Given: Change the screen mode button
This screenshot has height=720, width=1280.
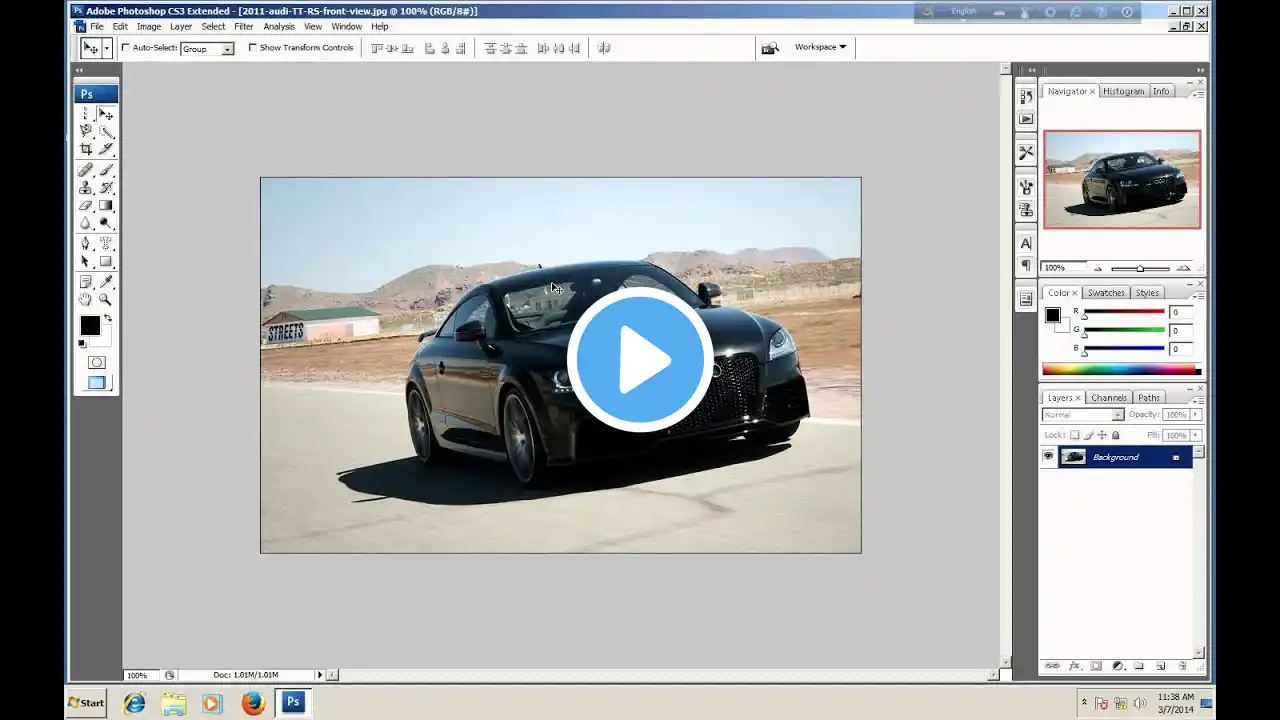Looking at the screenshot, I should pyautogui.click(x=96, y=383).
